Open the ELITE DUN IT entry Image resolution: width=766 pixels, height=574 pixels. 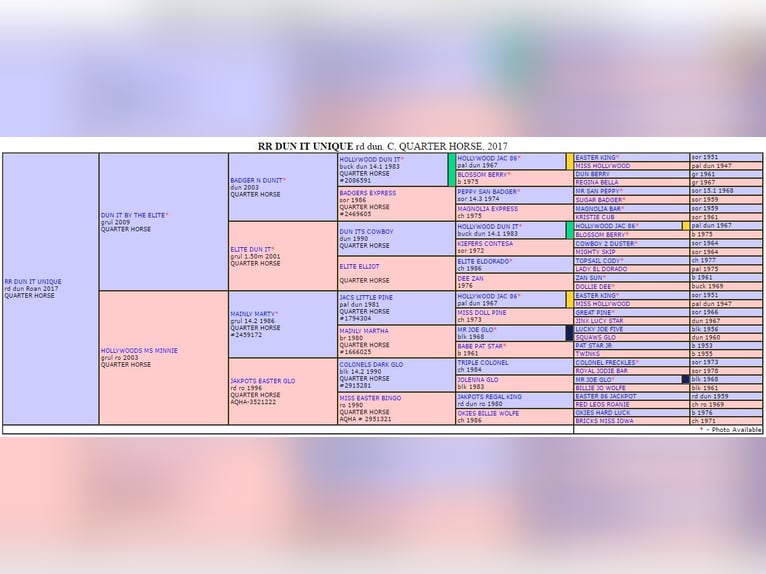252,249
